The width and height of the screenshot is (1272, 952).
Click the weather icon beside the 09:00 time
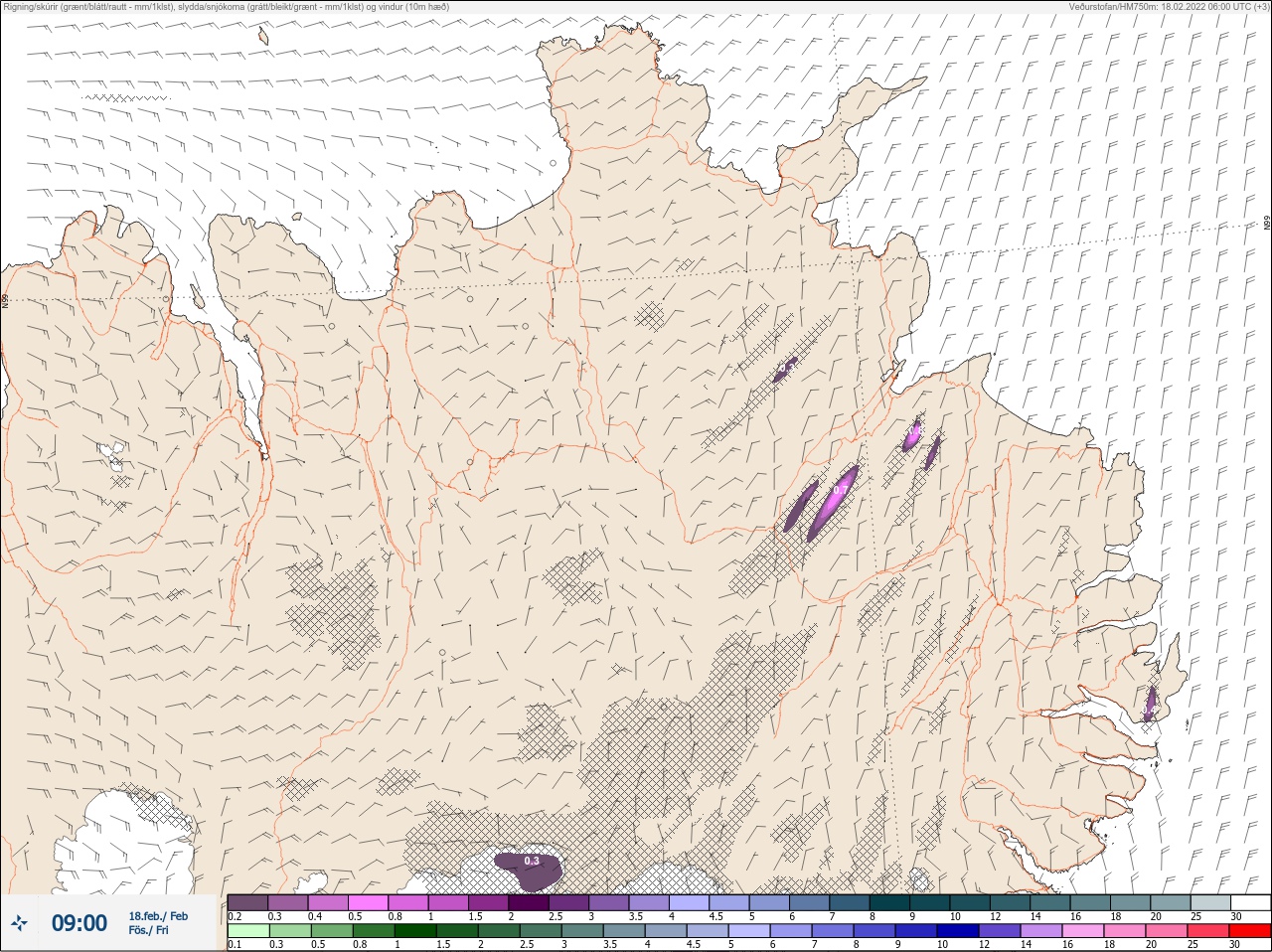click(x=20, y=923)
